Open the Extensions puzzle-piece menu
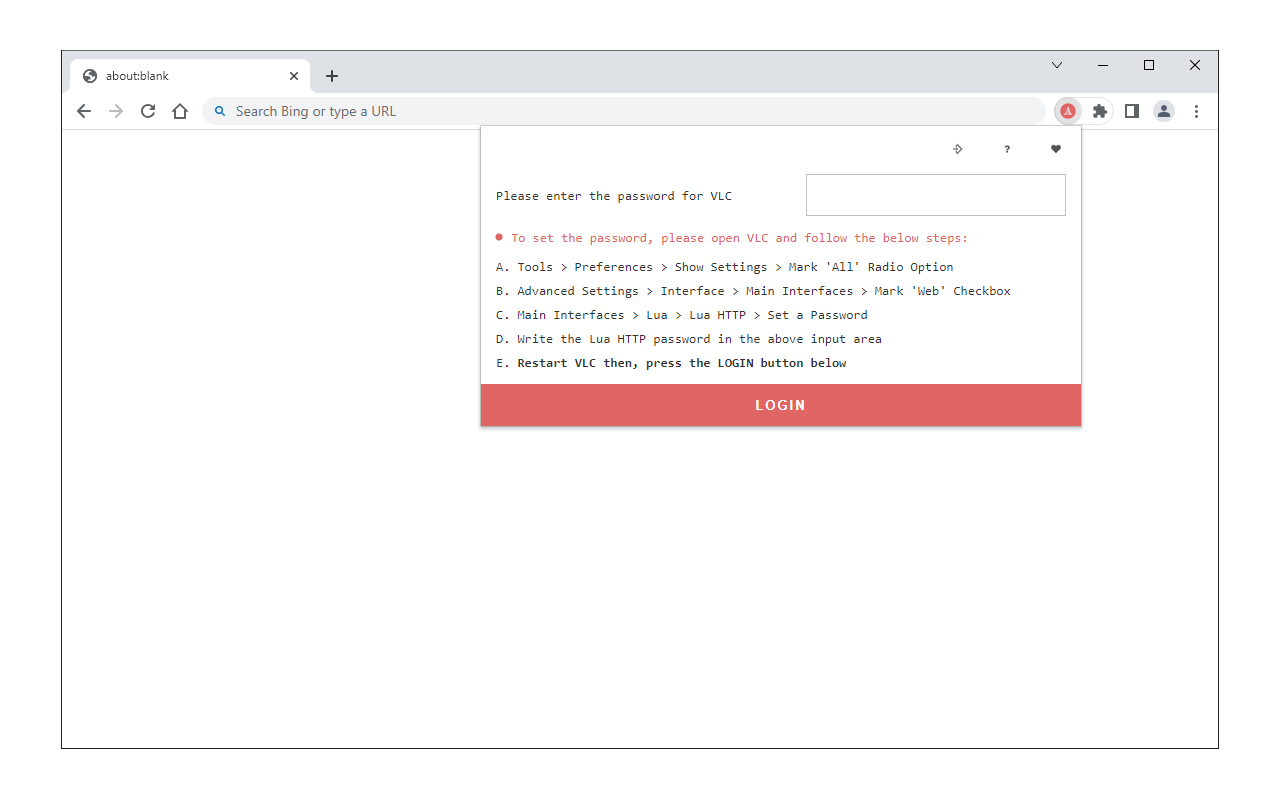 1100,111
